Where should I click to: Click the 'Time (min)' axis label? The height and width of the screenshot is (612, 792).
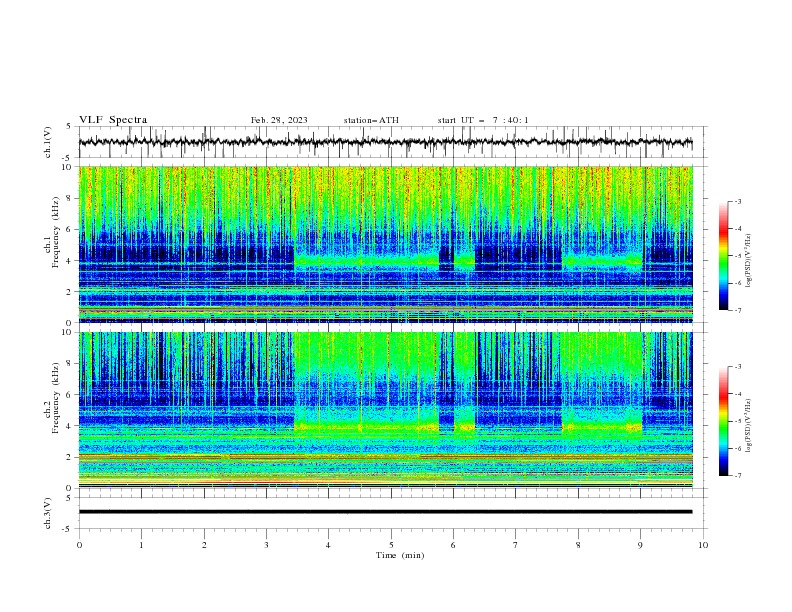(400, 555)
